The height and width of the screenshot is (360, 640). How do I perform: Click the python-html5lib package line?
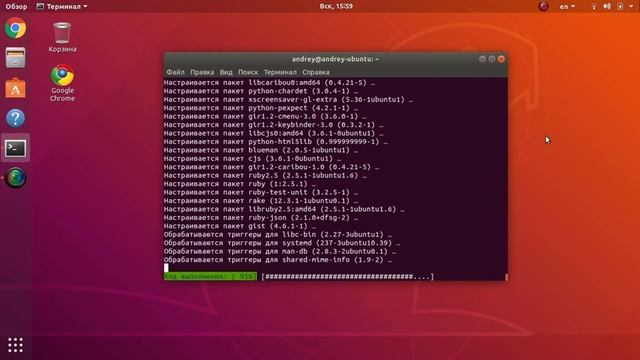click(x=276, y=142)
